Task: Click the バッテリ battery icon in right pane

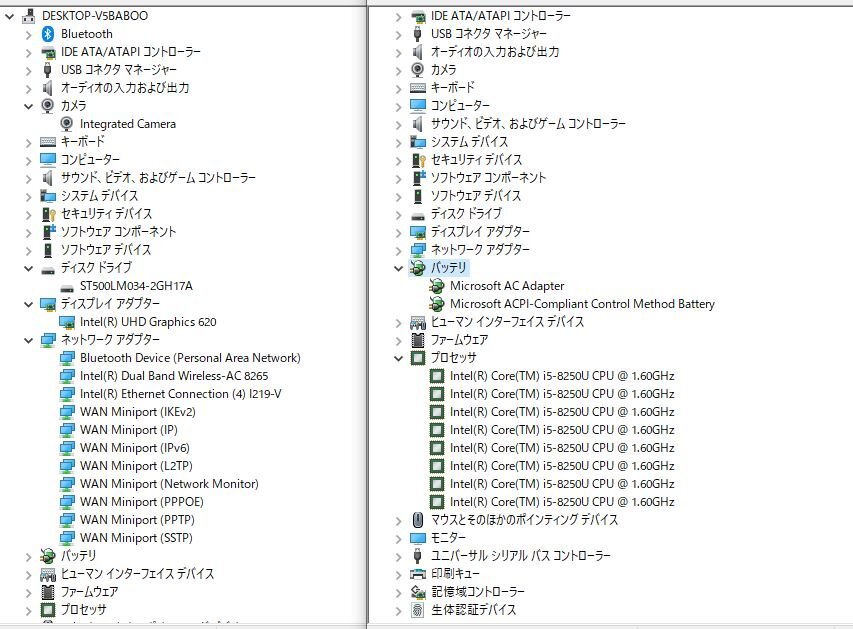Action: click(x=417, y=268)
